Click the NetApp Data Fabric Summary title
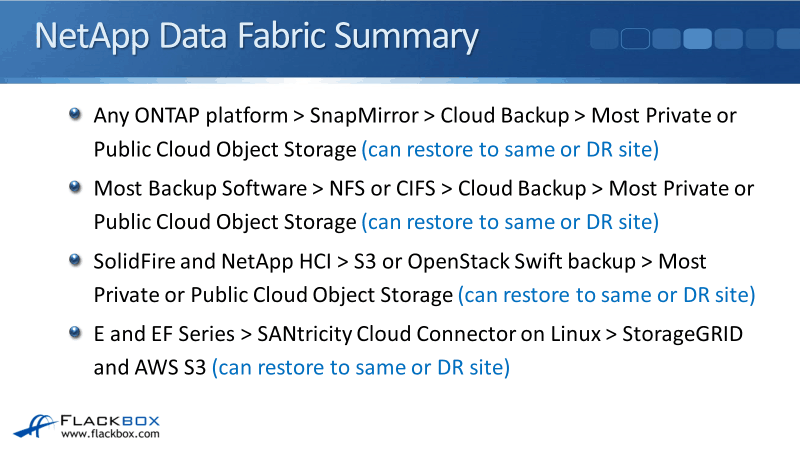The width and height of the screenshot is (800, 450). [x=256, y=37]
